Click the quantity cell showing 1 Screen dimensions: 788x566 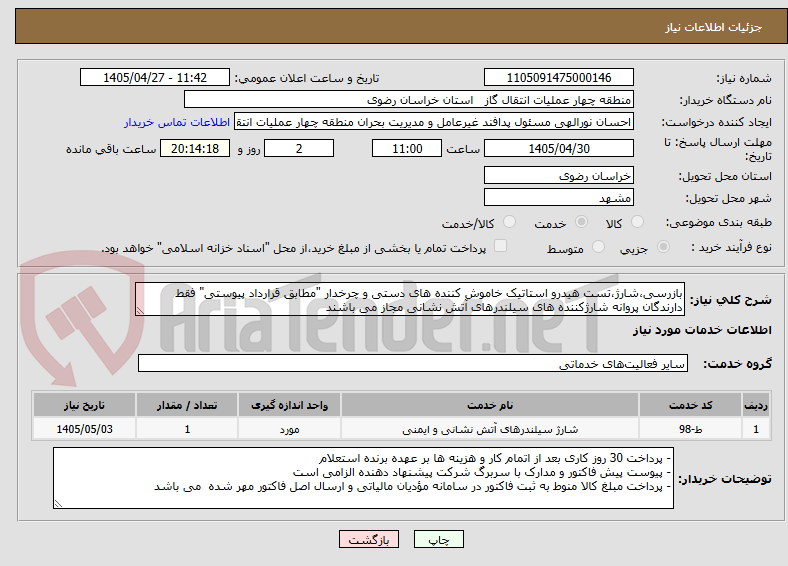(x=187, y=429)
